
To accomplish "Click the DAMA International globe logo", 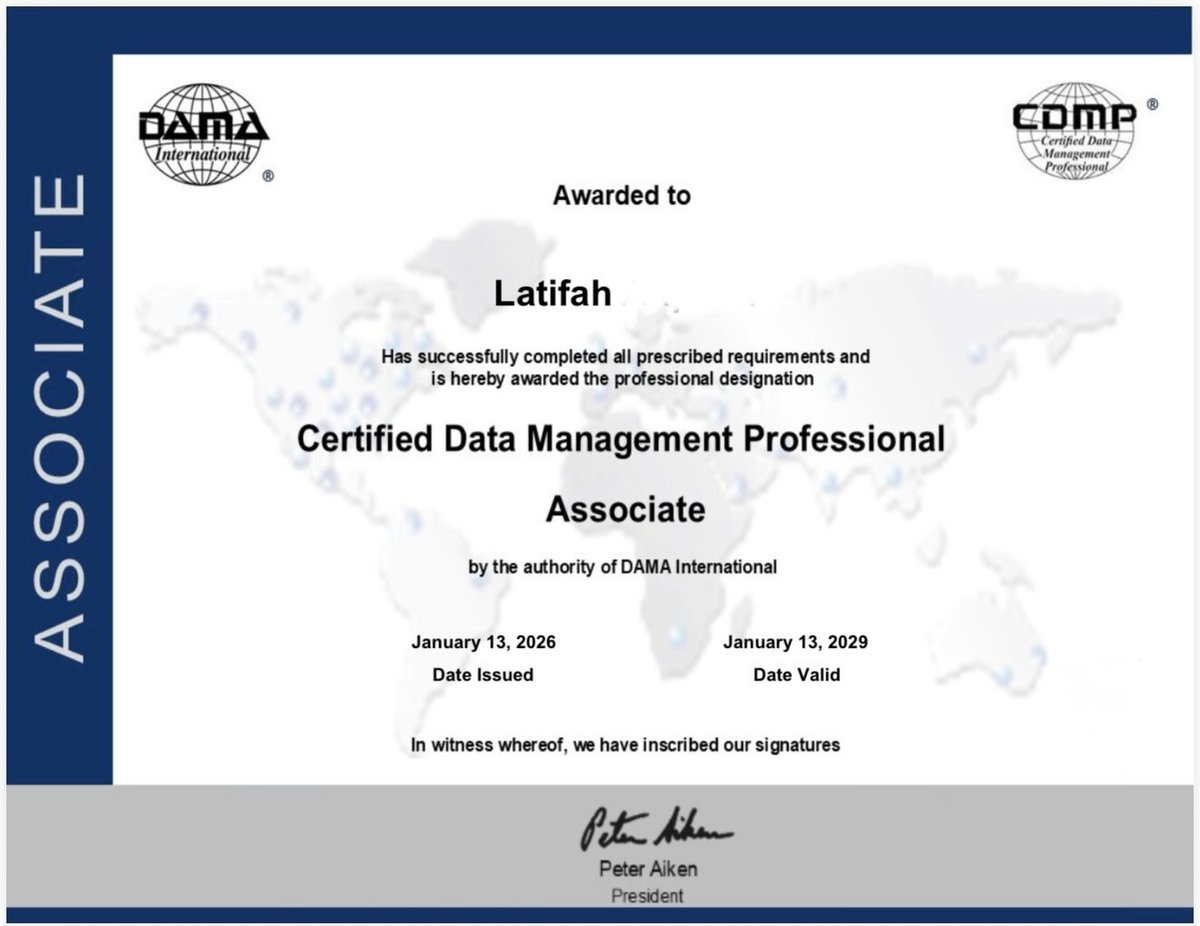I will 204,134.
